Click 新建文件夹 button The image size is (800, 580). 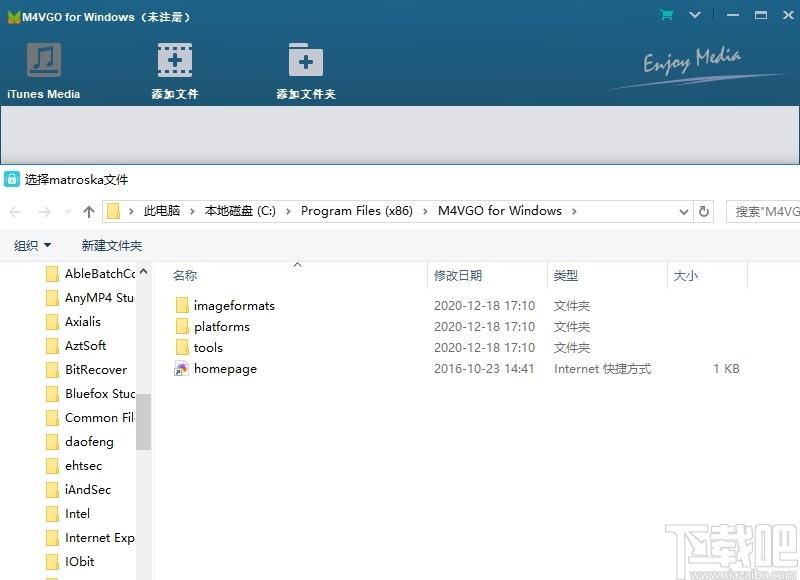click(112, 245)
